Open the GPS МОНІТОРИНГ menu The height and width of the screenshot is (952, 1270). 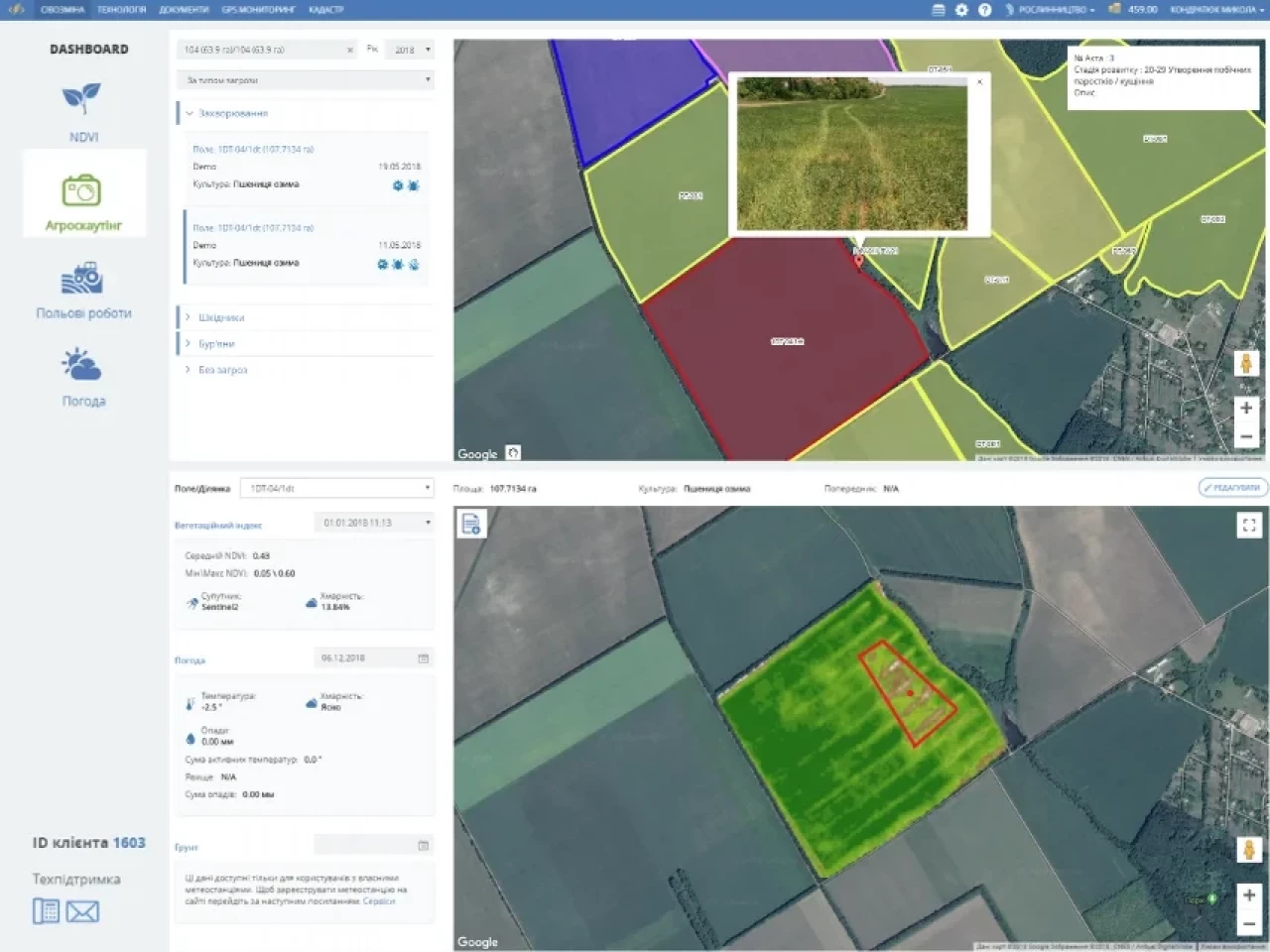point(258,10)
